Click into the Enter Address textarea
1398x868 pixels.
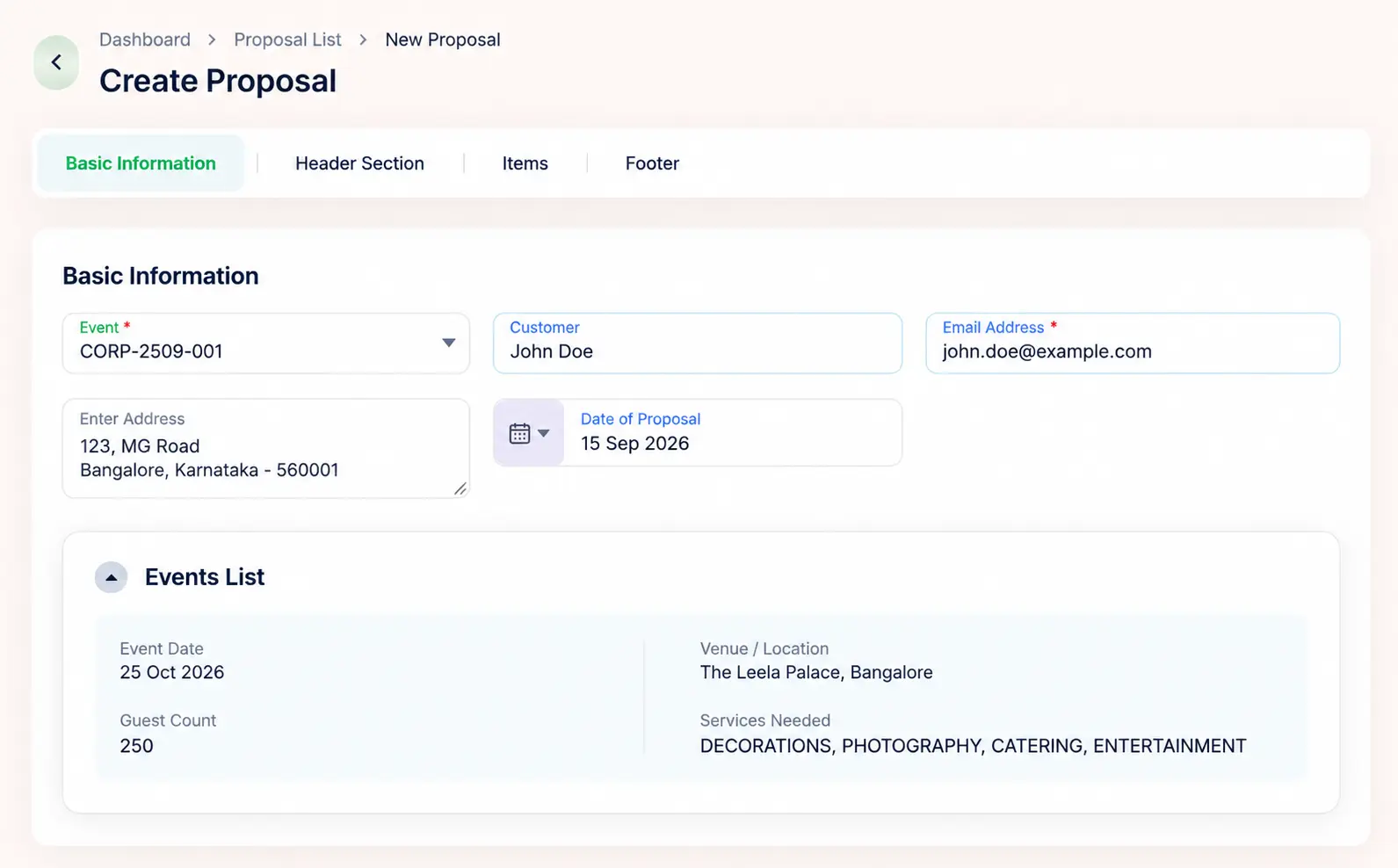[266, 448]
